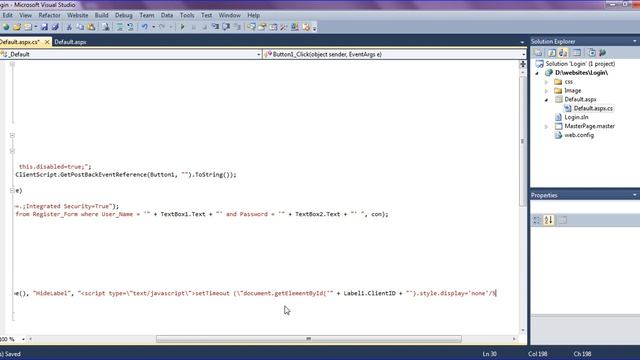The image size is (640, 360).
Task: Open the Window menu
Action: tap(229, 15)
